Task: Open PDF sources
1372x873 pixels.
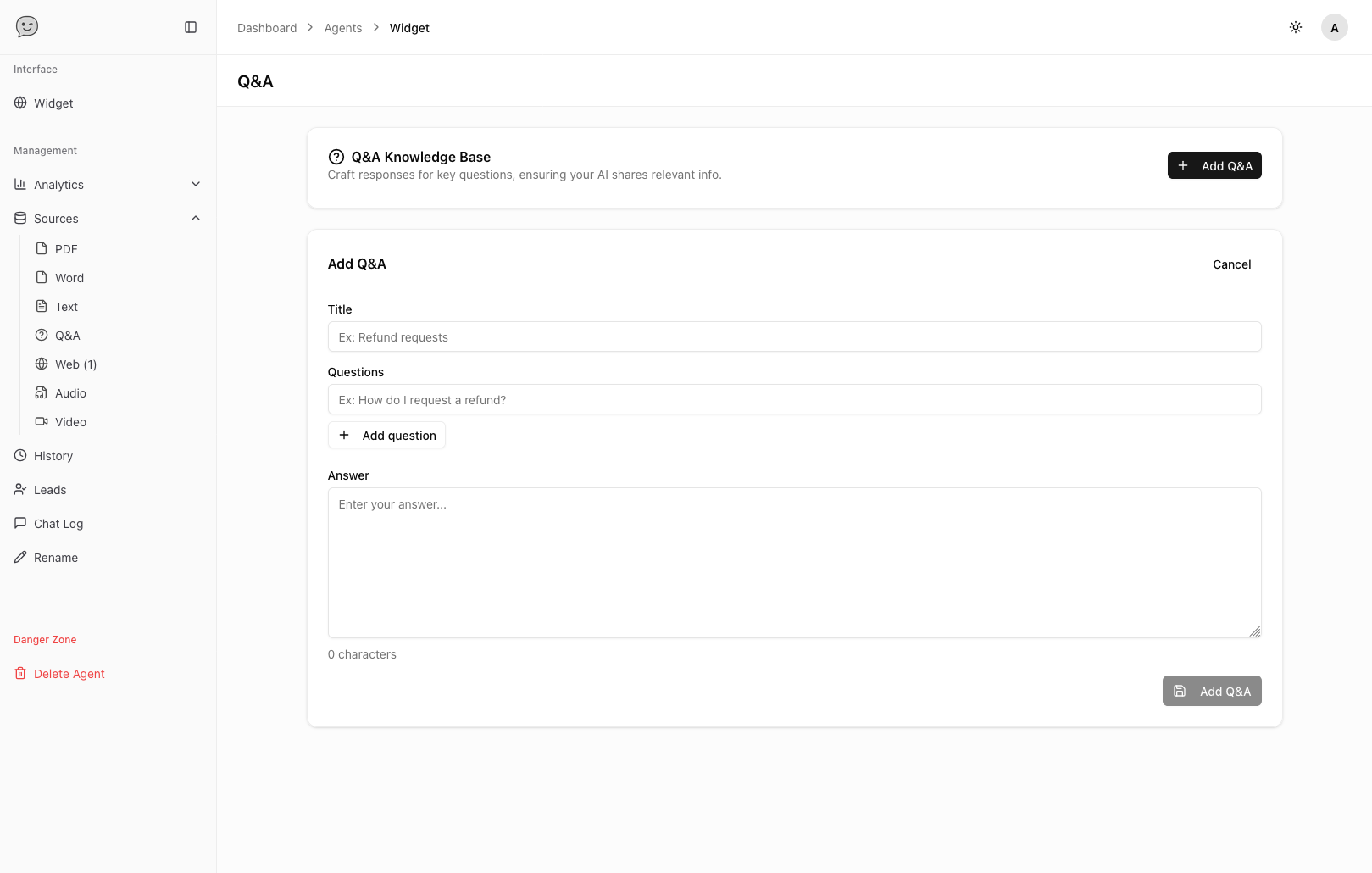Action: click(66, 249)
